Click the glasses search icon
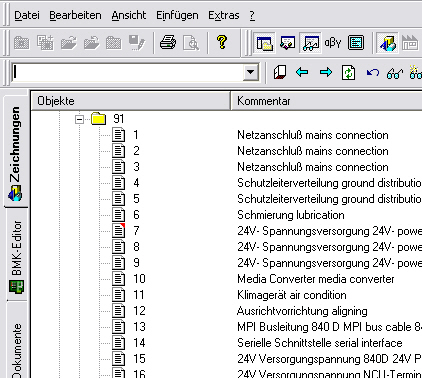Screen dimensions: 422x378 pos(395,73)
